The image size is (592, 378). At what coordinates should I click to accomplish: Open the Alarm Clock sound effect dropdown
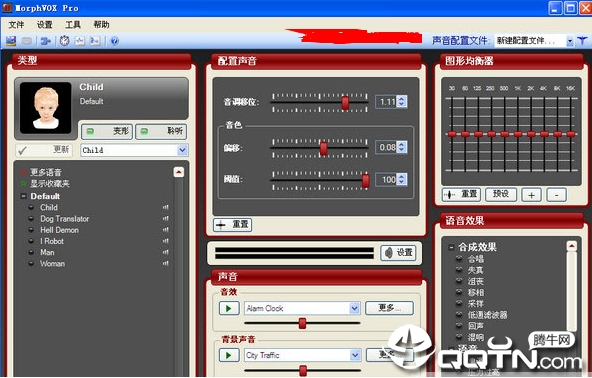(x=355, y=308)
